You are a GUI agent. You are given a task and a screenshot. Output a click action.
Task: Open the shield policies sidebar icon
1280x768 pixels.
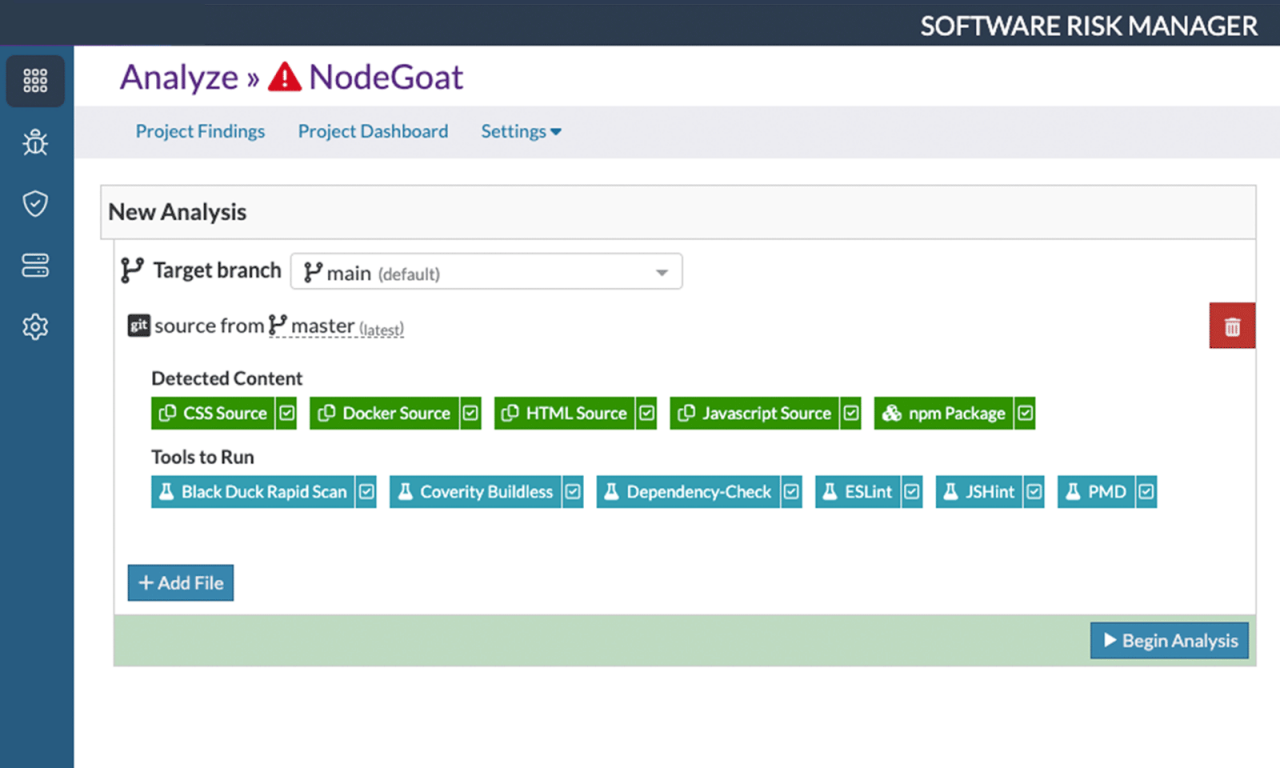point(35,204)
